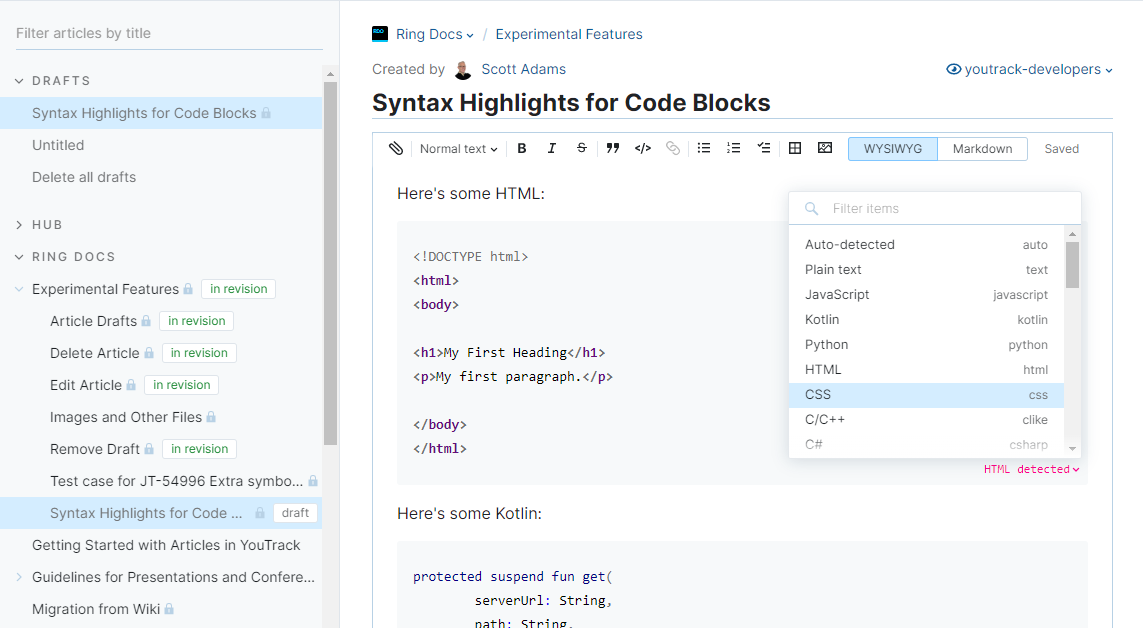Image resolution: width=1143 pixels, height=628 pixels.
Task: Apply italic formatting
Action: [551, 148]
